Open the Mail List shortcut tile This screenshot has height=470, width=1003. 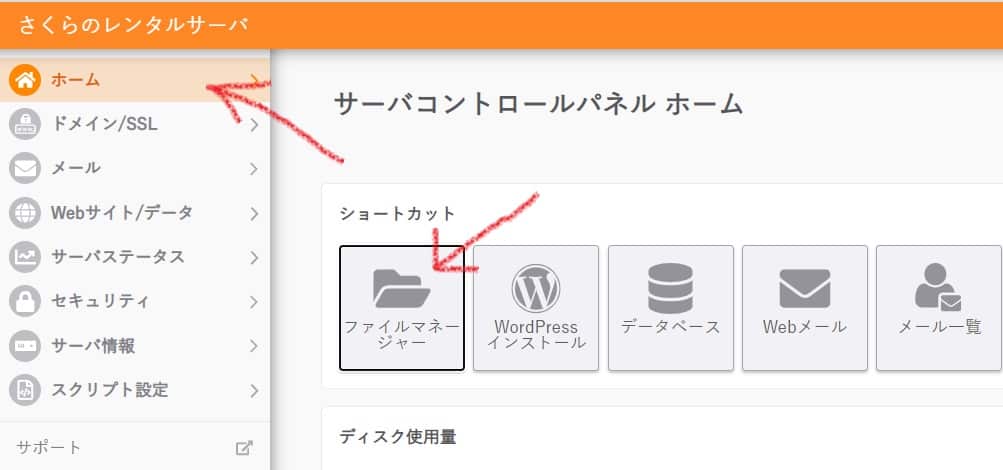click(938, 307)
